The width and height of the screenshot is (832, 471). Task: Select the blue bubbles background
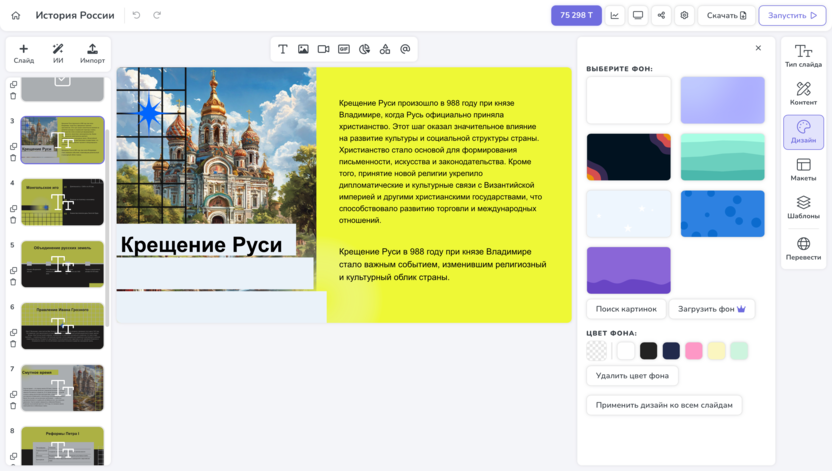click(x=723, y=214)
